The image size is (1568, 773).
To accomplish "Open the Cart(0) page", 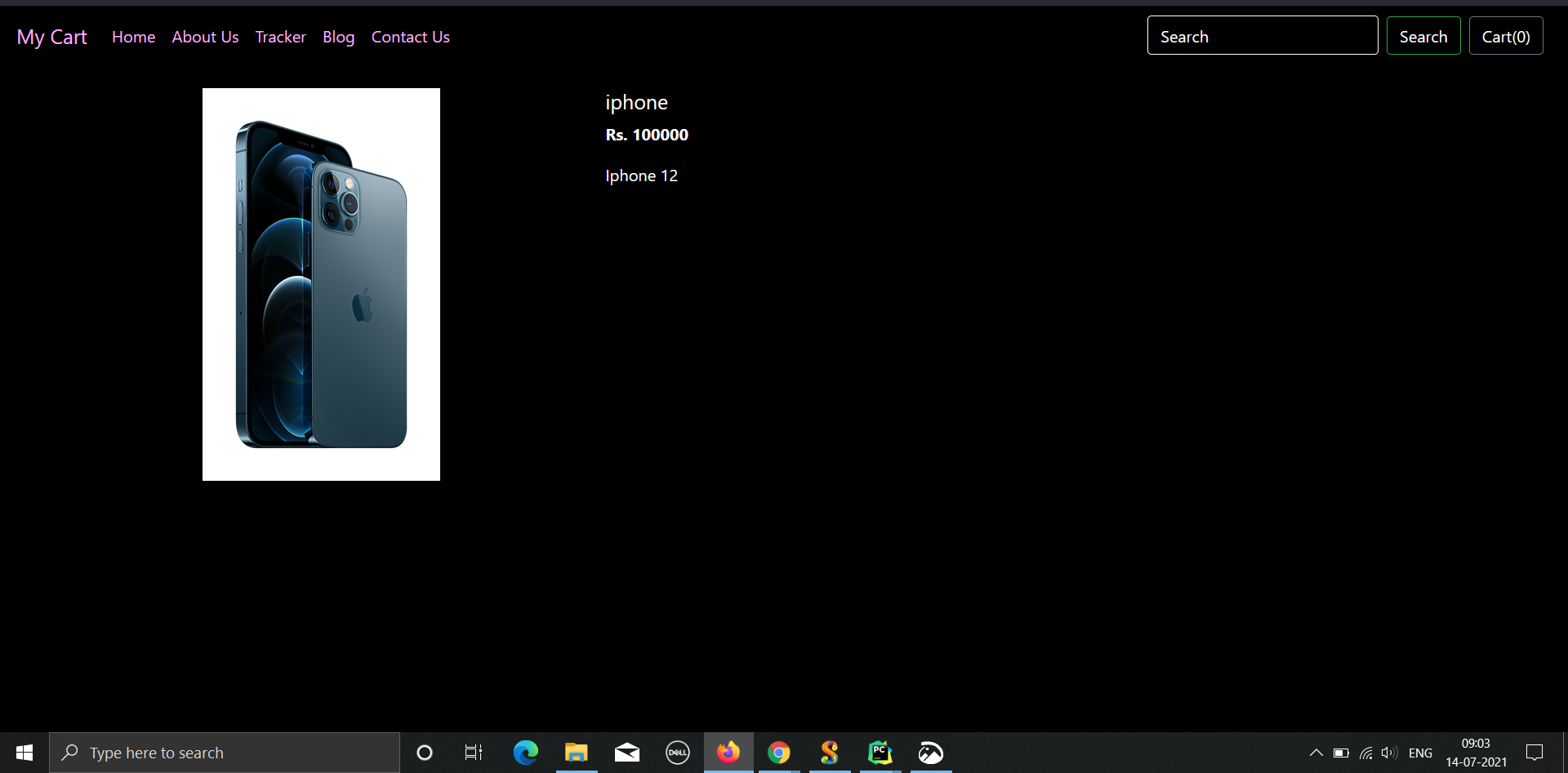I will [x=1505, y=36].
